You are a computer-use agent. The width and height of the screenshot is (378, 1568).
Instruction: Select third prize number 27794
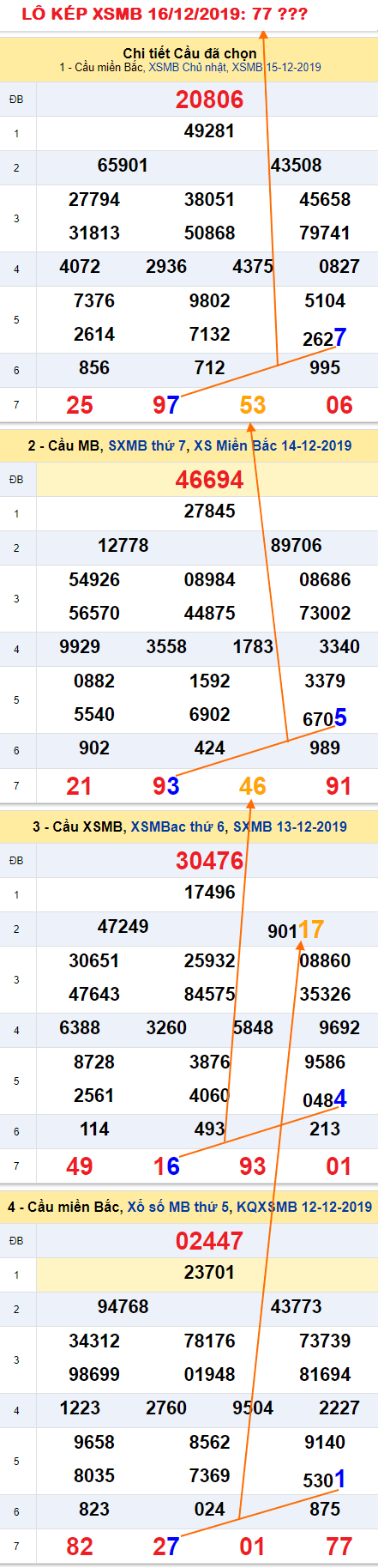(x=94, y=199)
